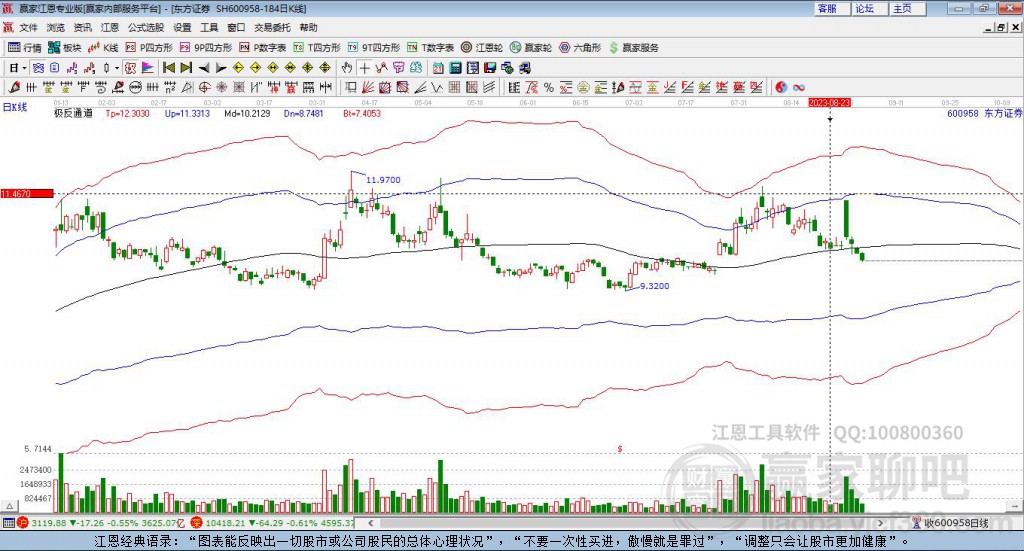The image size is (1024, 551).
Task: Go to previous stock with left arrow
Action: (204, 68)
